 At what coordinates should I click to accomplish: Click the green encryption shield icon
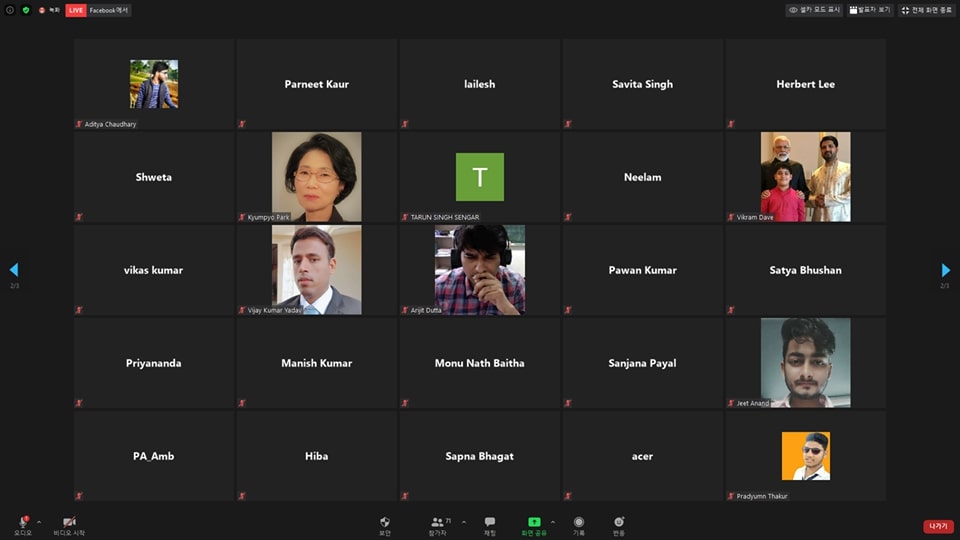[26, 10]
